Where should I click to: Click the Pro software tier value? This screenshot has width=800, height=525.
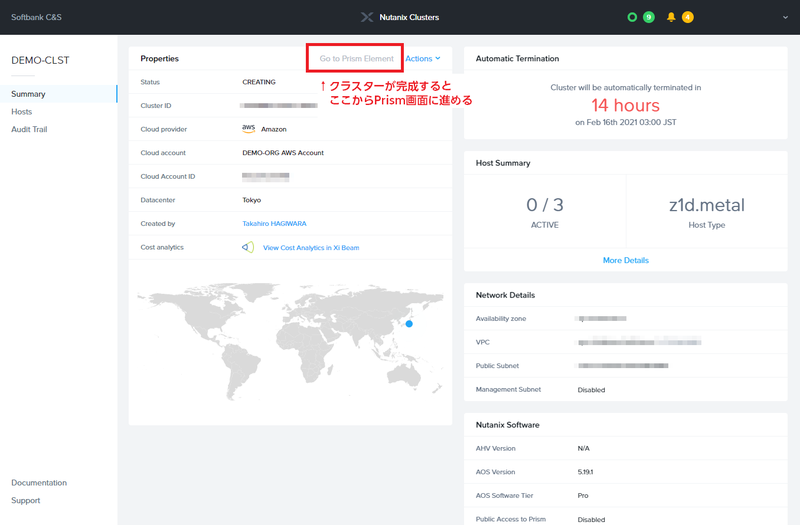[x=583, y=495]
